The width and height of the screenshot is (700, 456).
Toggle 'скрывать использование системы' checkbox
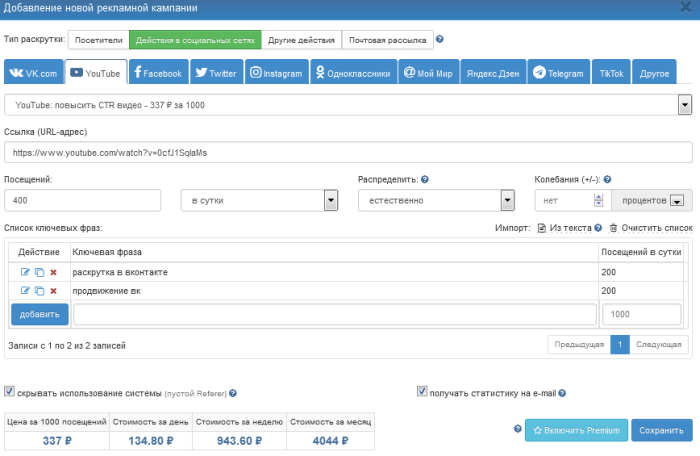10,392
